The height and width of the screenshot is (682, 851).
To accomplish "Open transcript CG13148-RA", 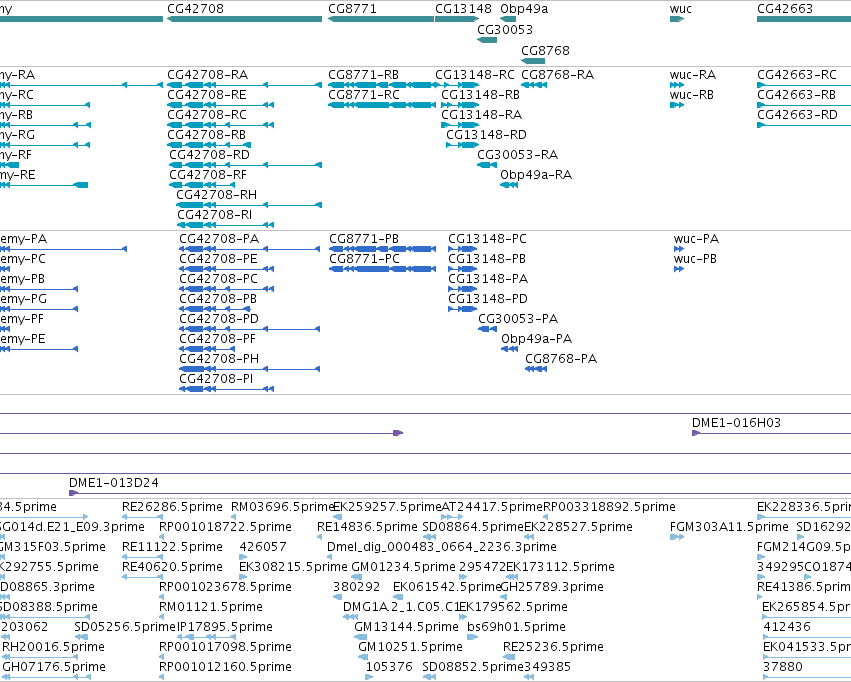I will (x=460, y=125).
